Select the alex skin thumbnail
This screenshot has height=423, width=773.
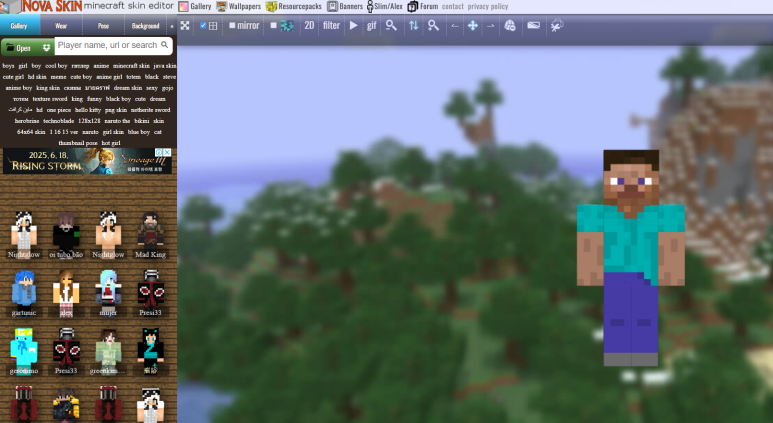pyautogui.click(x=66, y=293)
